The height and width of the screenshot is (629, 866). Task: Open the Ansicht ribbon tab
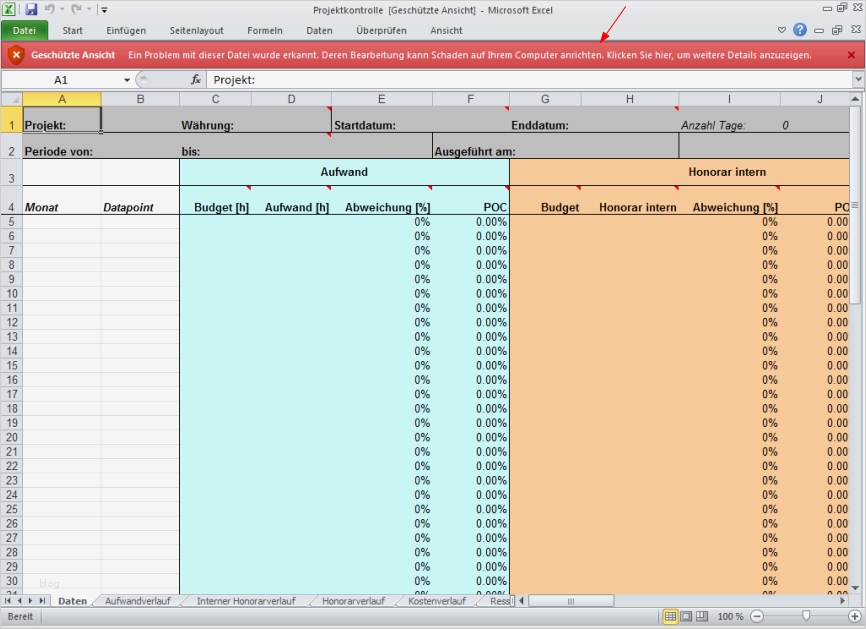446,30
